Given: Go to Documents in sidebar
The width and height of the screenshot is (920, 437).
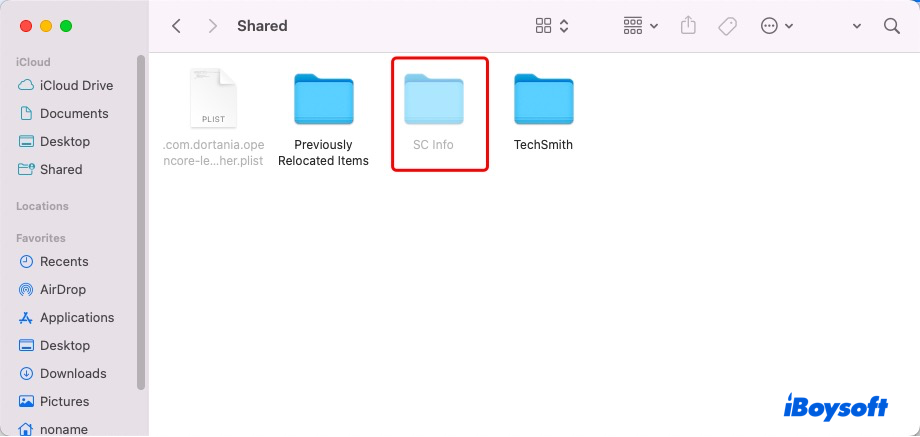Looking at the screenshot, I should coord(73,113).
